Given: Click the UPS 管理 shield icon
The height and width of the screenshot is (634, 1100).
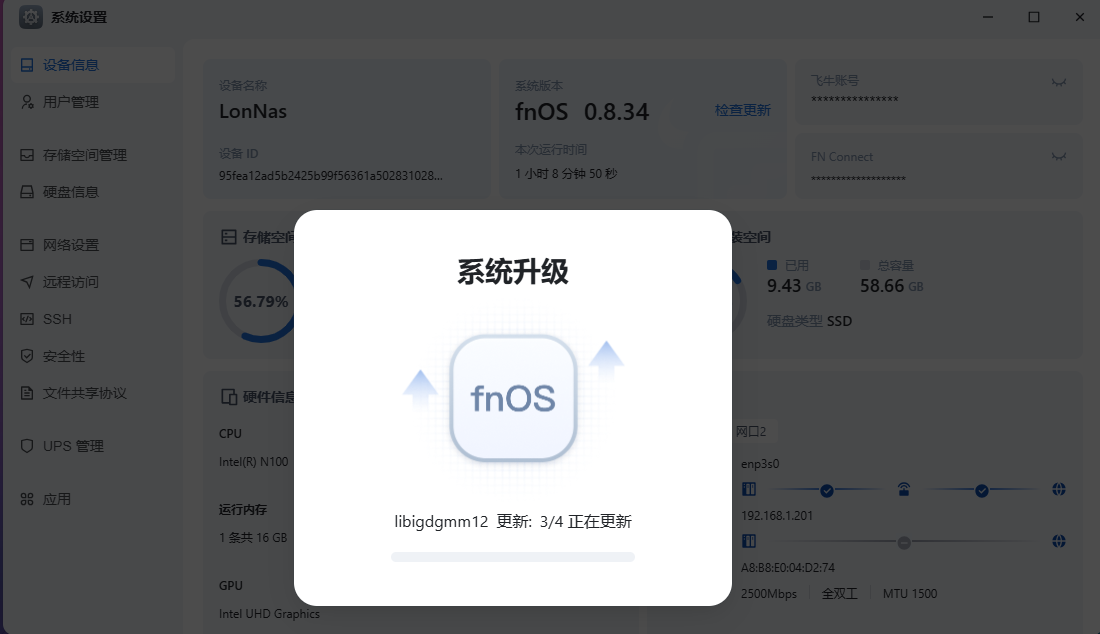Looking at the screenshot, I should point(27,446).
